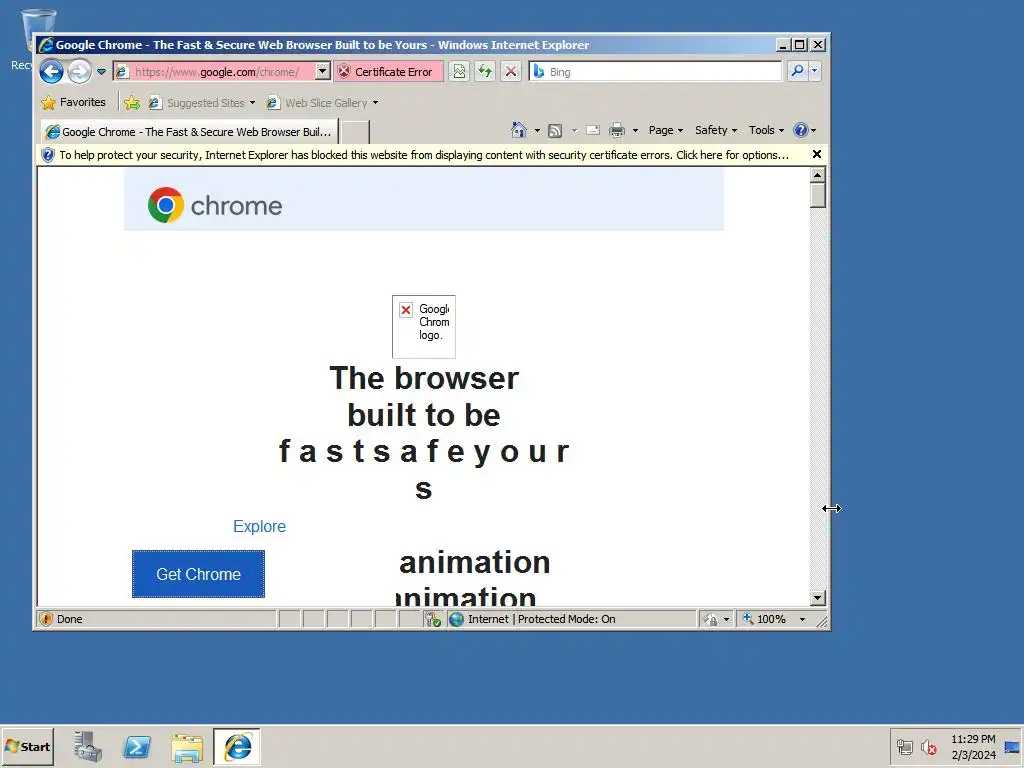Click the 100% zoom level button
Image resolution: width=1024 pixels, height=768 pixels.
765,619
